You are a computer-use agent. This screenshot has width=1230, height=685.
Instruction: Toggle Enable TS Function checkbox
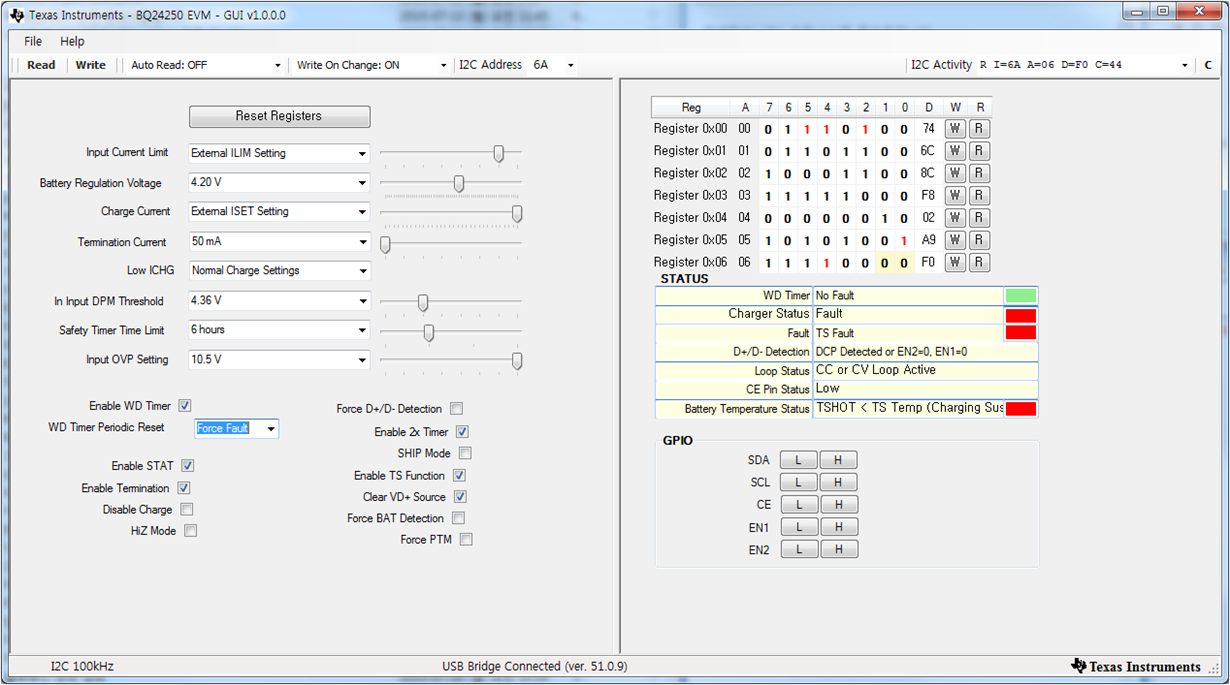[459, 476]
